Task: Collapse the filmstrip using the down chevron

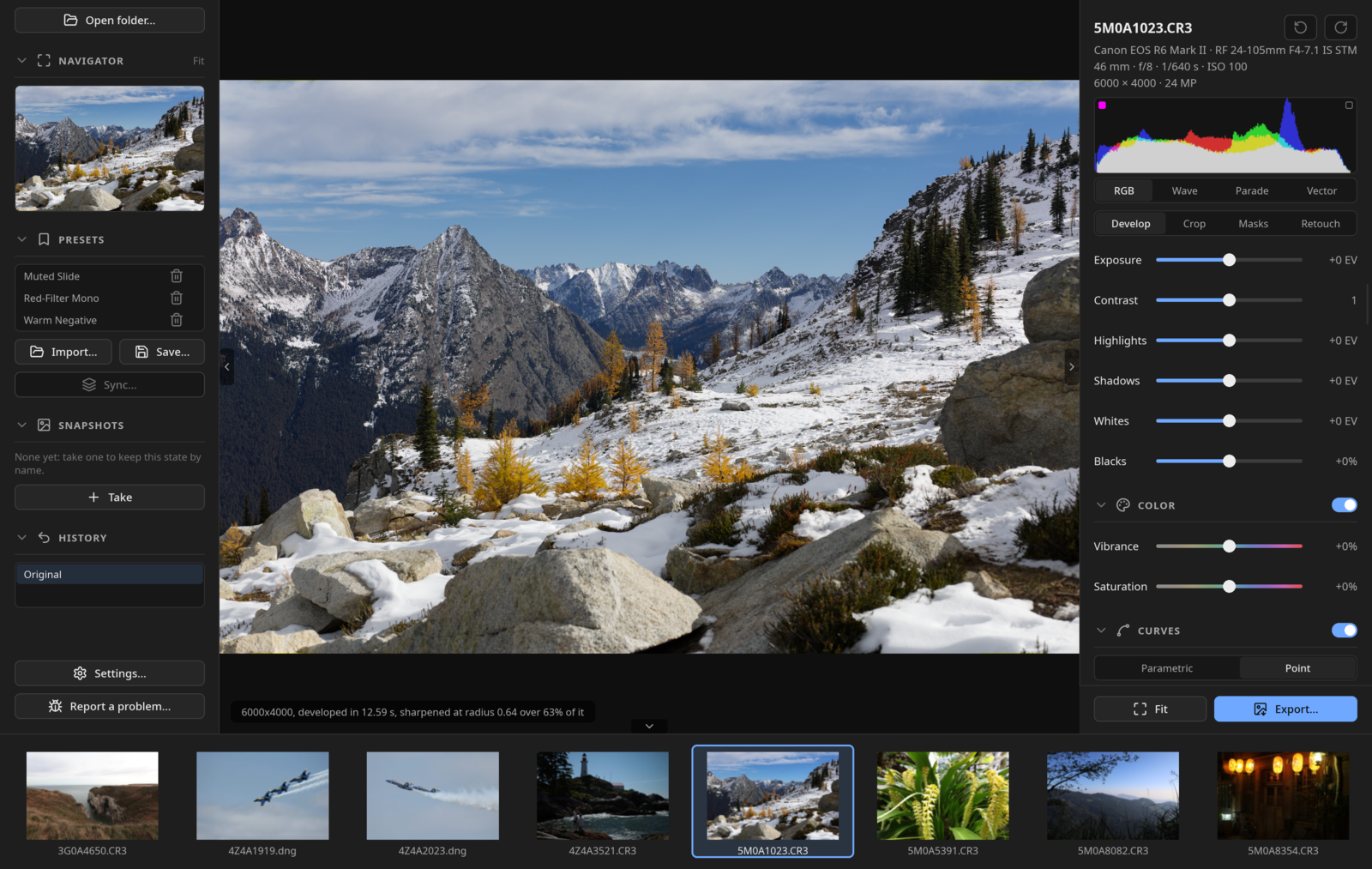Action: coord(649,726)
